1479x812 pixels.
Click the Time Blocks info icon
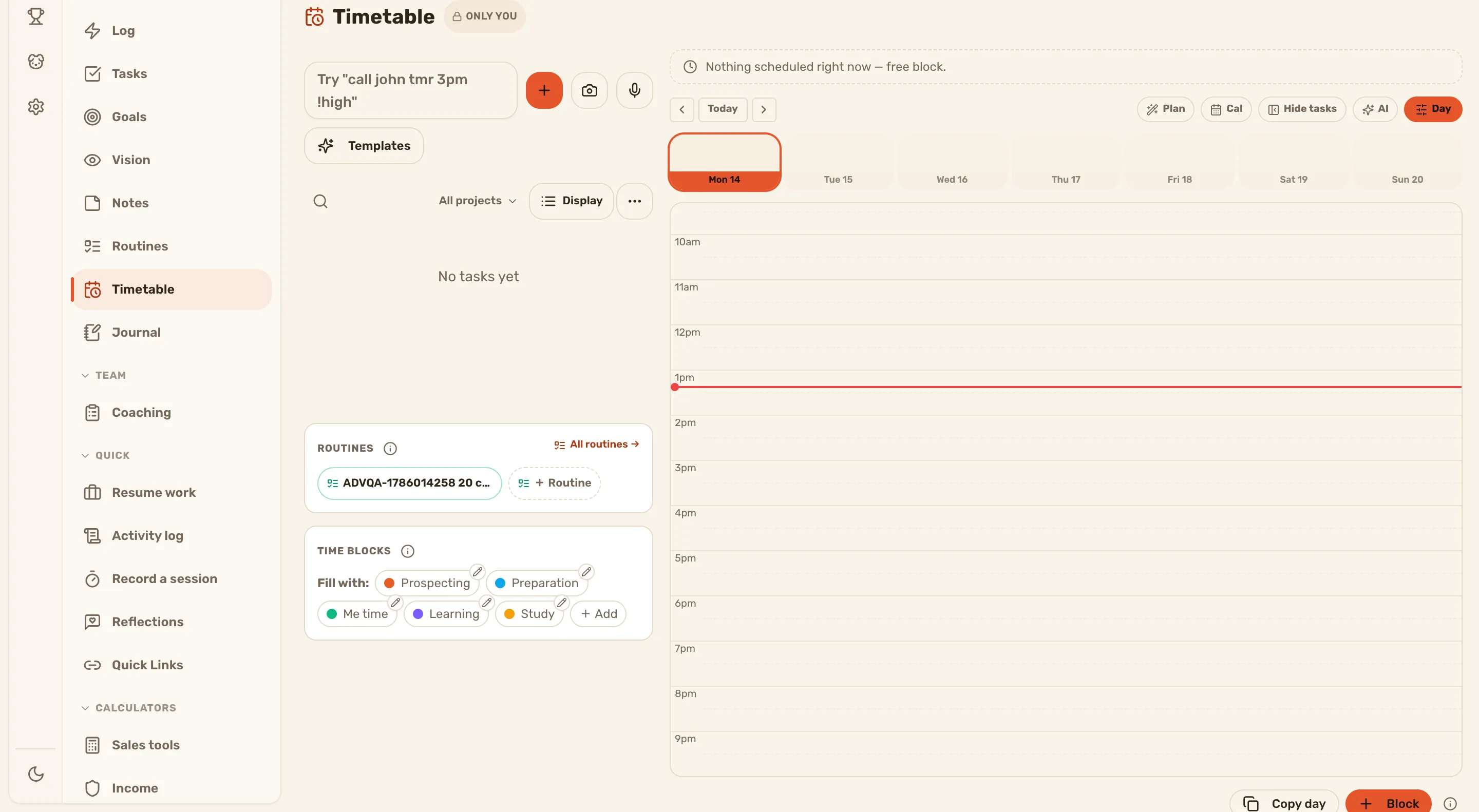coord(407,551)
